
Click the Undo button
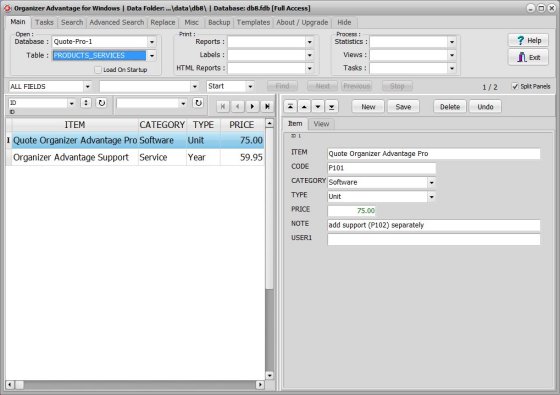485,106
